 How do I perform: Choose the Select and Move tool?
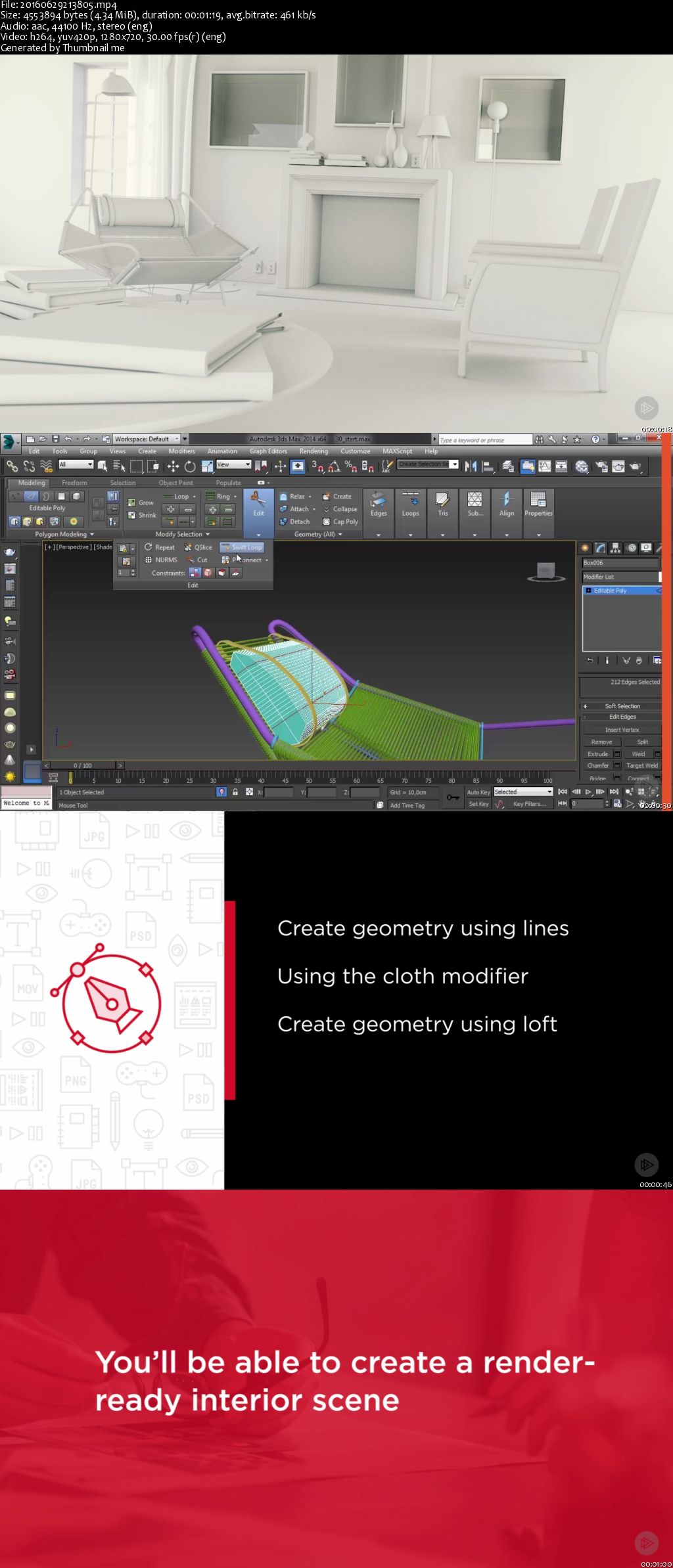173,466
